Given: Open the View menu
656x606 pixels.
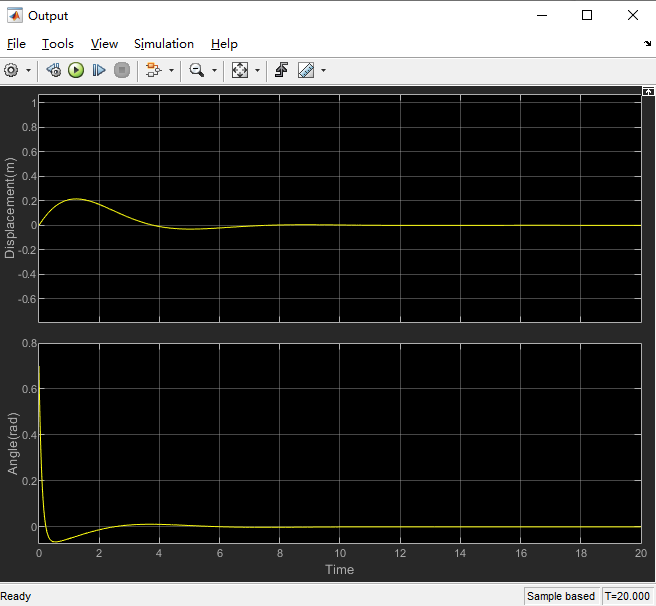Looking at the screenshot, I should [x=104, y=44].
